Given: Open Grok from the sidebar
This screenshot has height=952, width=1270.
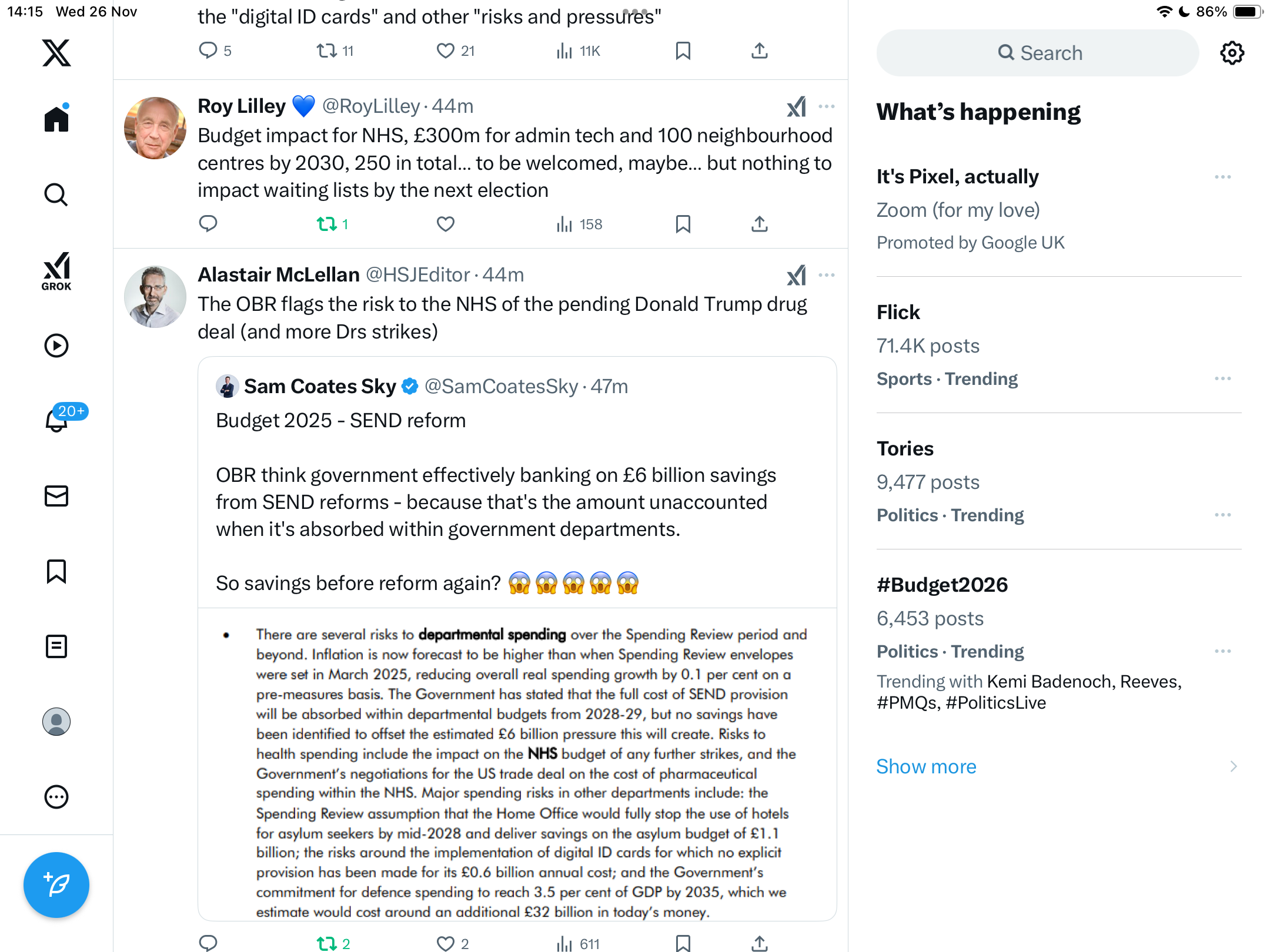Looking at the screenshot, I should [x=56, y=271].
